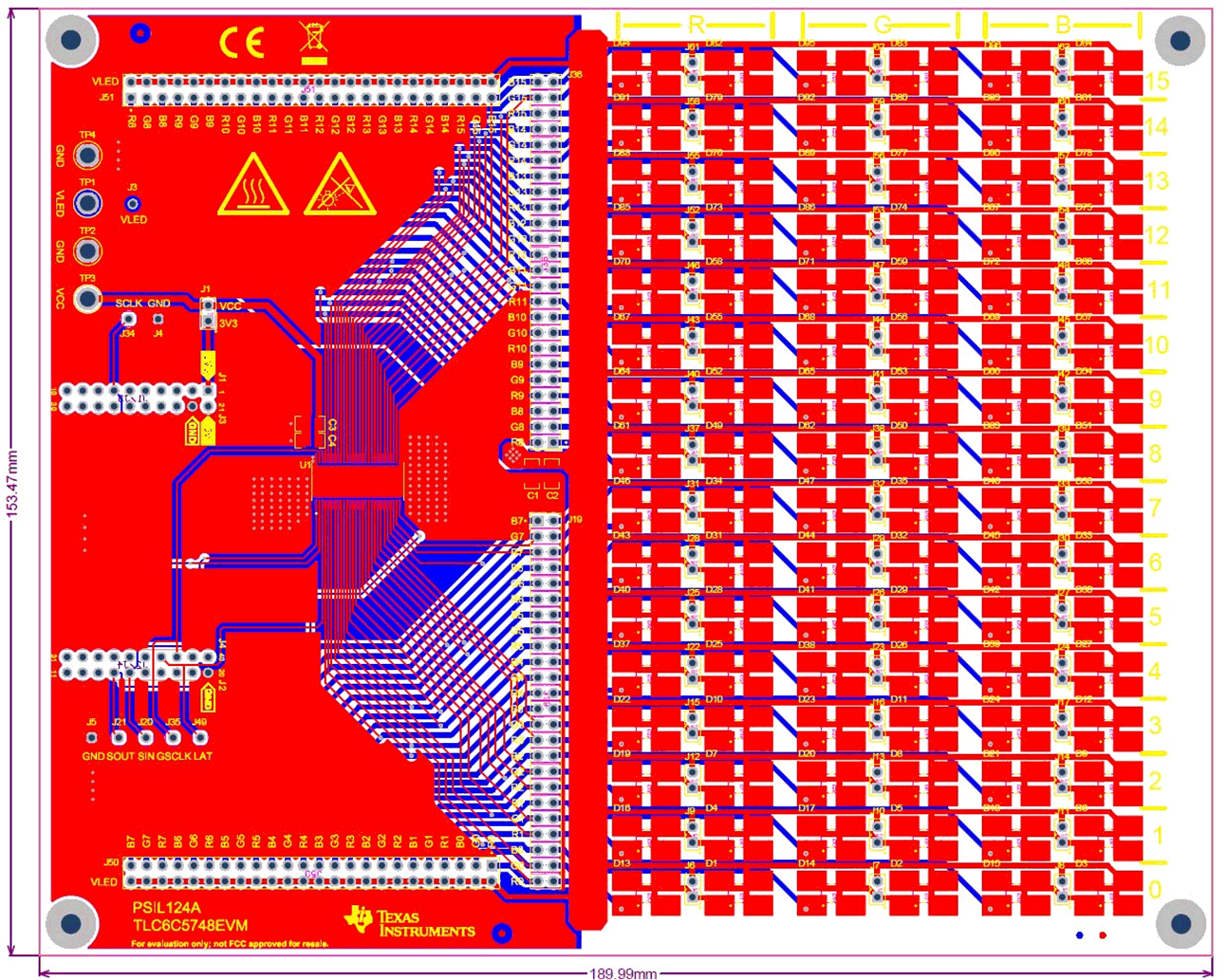Click the PSIL124A board text
This screenshot has width=1227, height=980.
166,908
